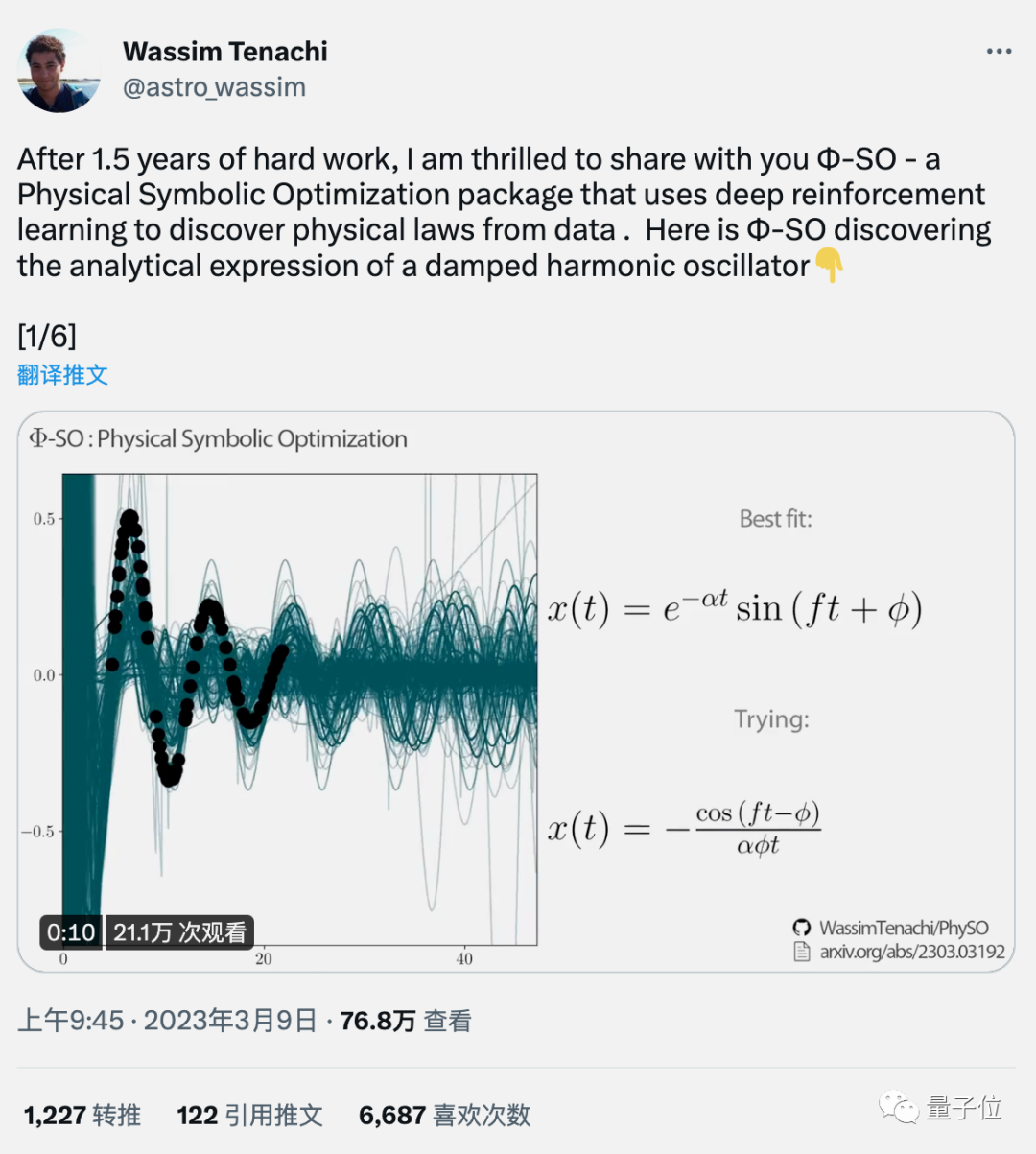
Task: Click the pointing-down finger emoji in tweet
Action: point(829,266)
